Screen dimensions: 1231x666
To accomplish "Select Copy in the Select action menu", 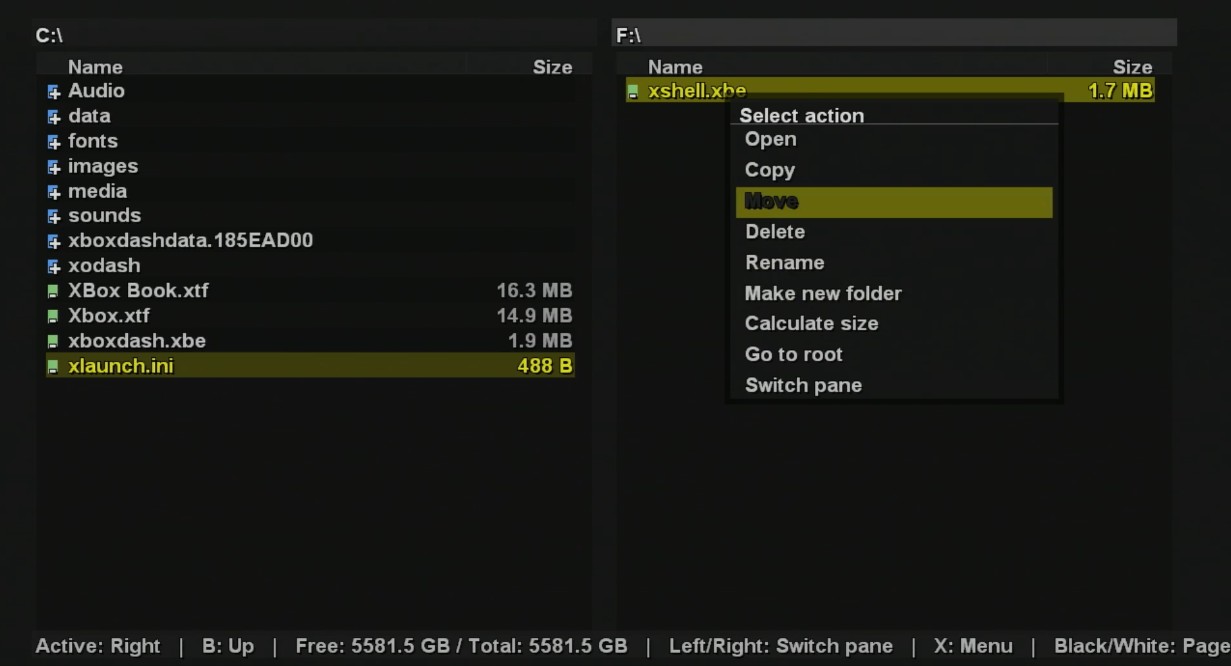I will [770, 170].
